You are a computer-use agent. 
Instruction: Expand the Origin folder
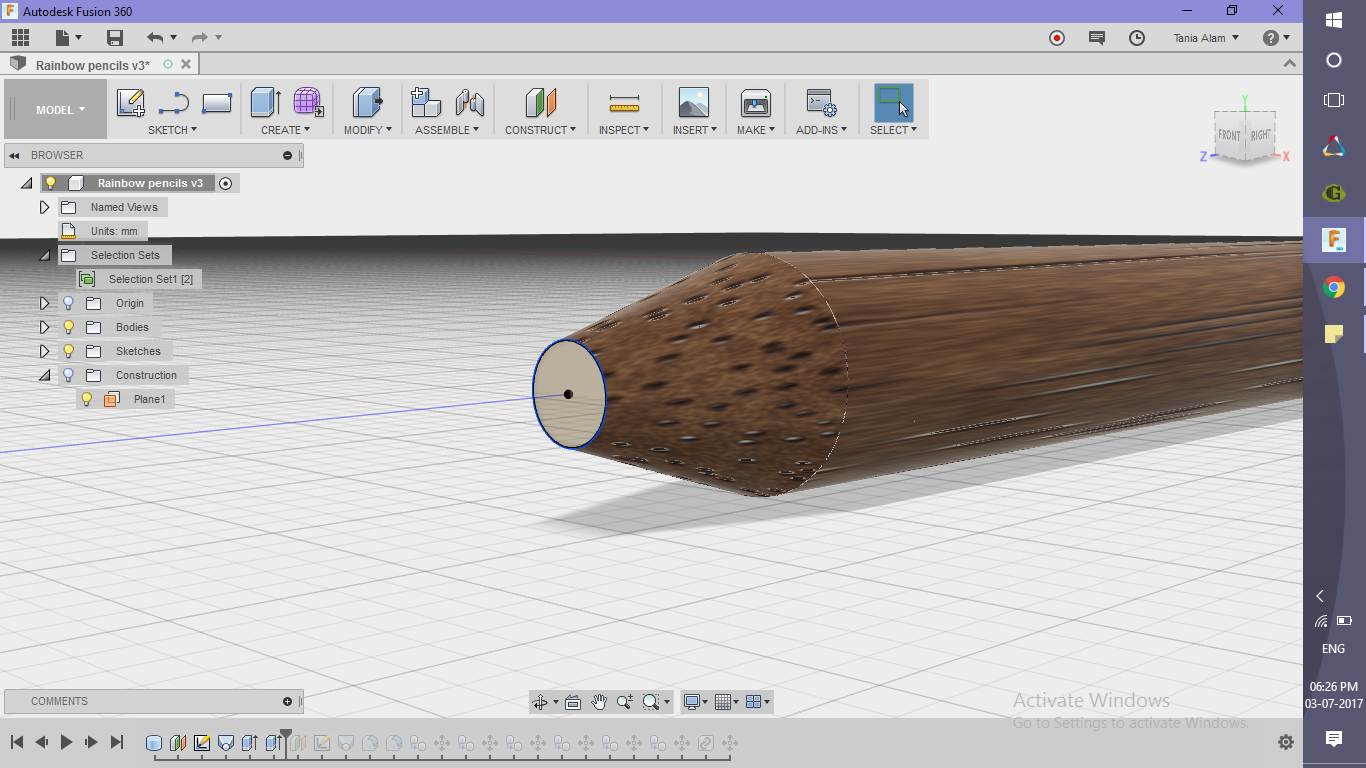(44, 303)
